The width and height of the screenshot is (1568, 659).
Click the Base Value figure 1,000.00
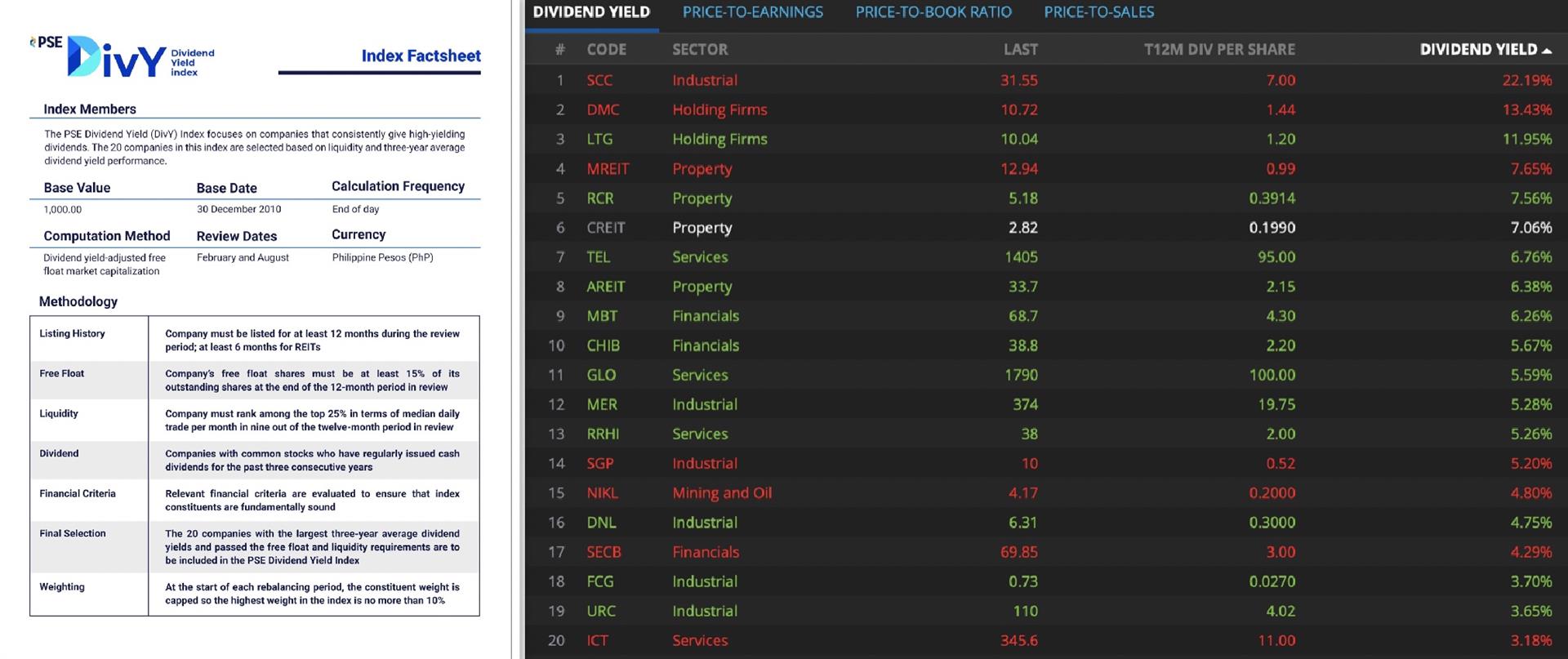click(x=63, y=210)
